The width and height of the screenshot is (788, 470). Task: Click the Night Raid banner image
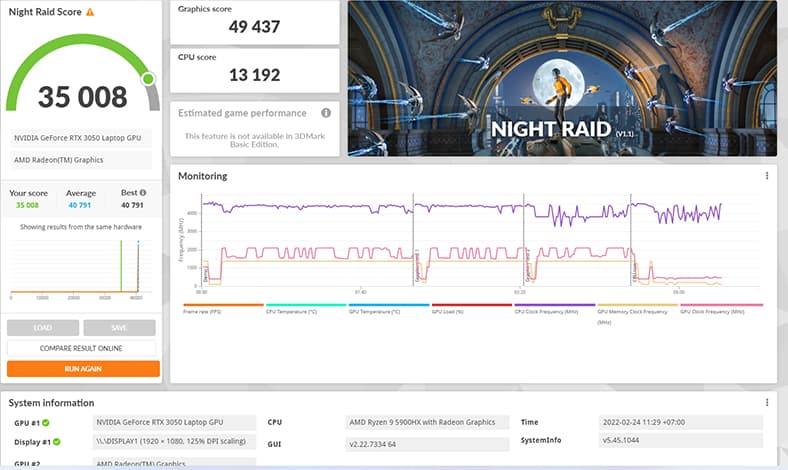coord(562,78)
